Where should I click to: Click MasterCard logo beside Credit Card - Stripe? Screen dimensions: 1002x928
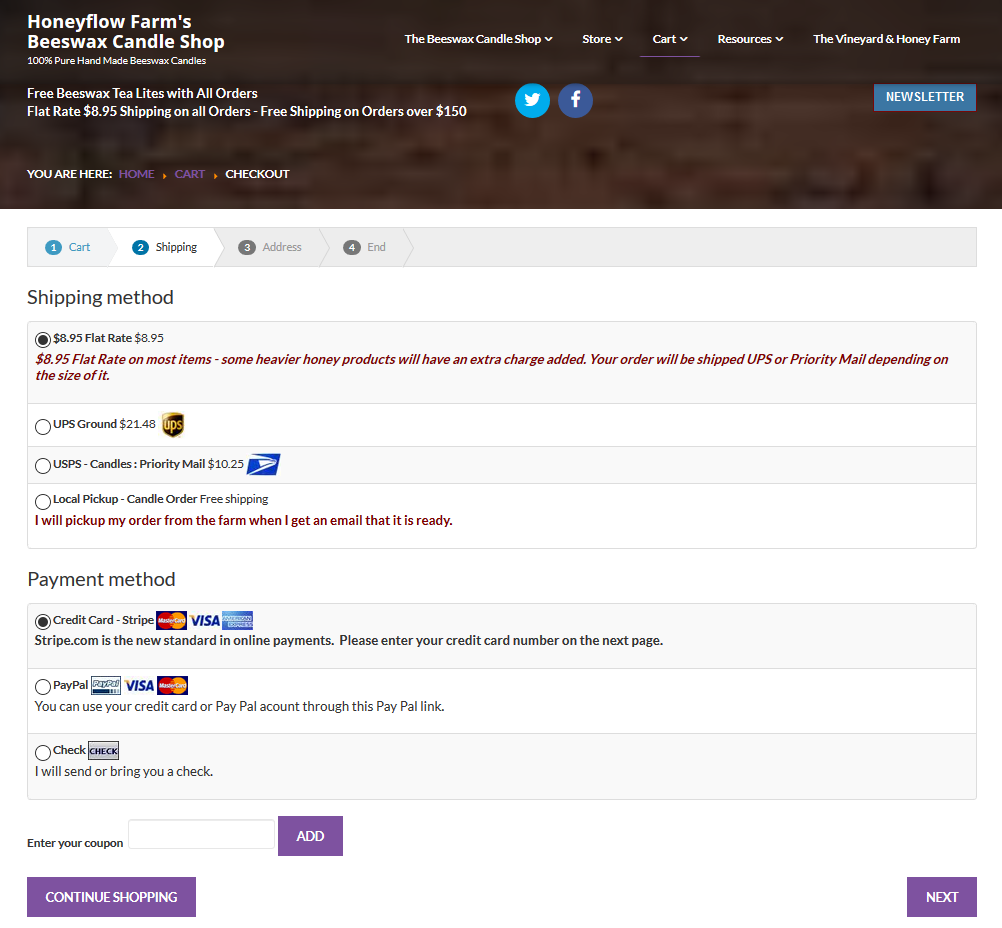click(x=171, y=621)
